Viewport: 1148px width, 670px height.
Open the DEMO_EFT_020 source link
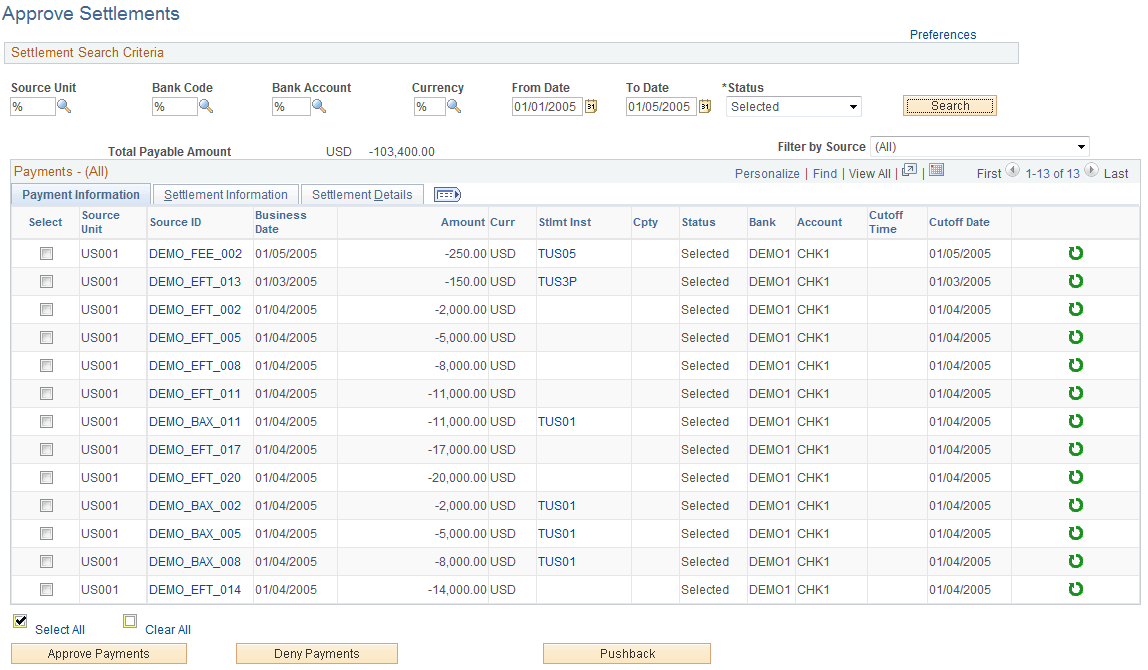coord(195,477)
